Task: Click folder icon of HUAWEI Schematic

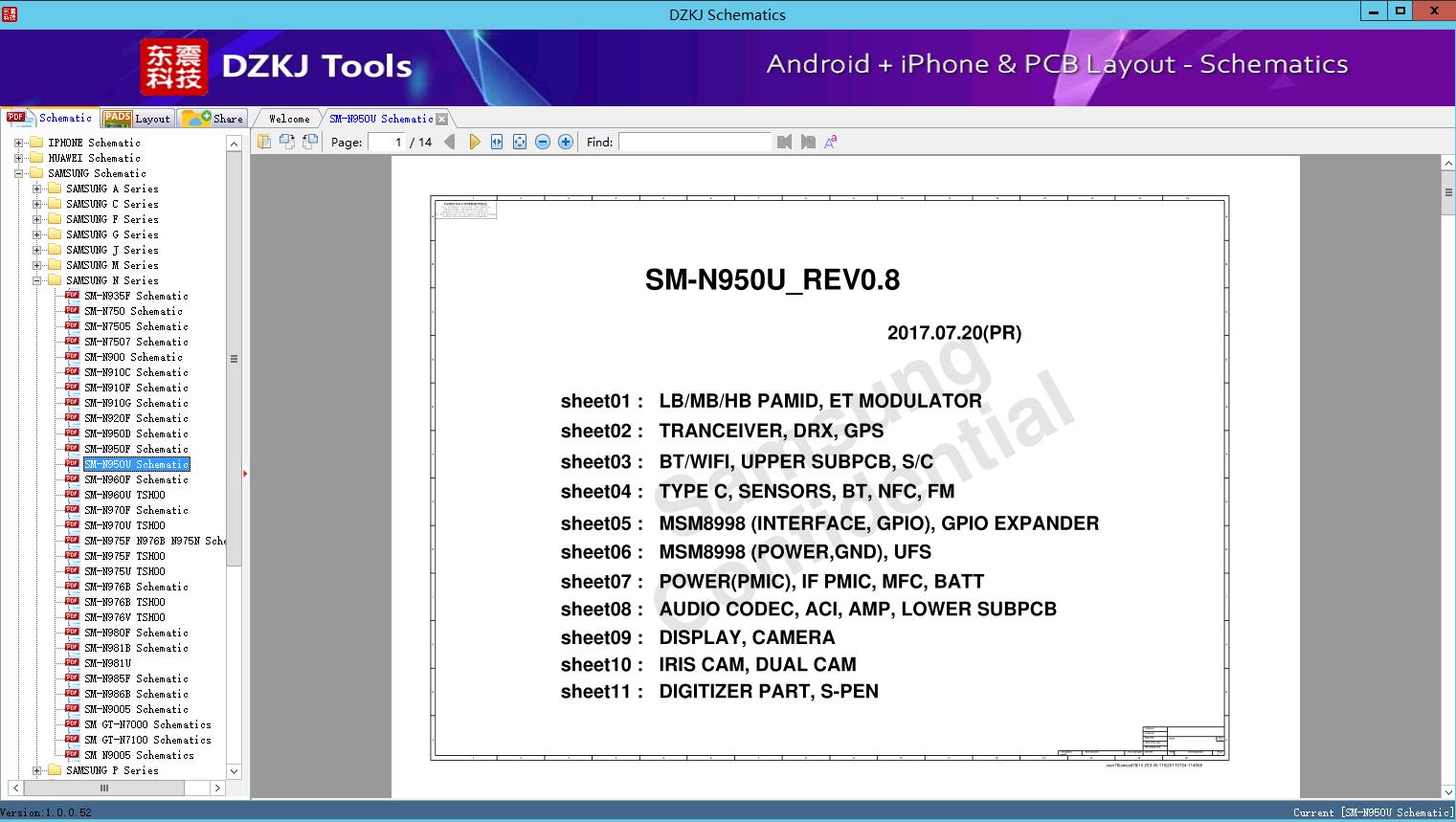Action: [36, 158]
